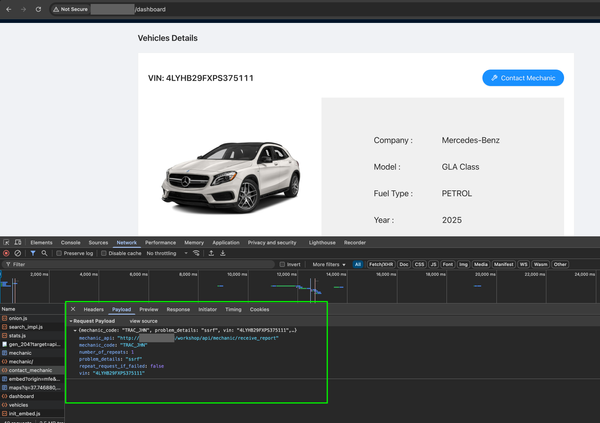The width and height of the screenshot is (600, 423).
Task: Toggle the device toolbar icon in DevTools
Action: tap(19, 242)
